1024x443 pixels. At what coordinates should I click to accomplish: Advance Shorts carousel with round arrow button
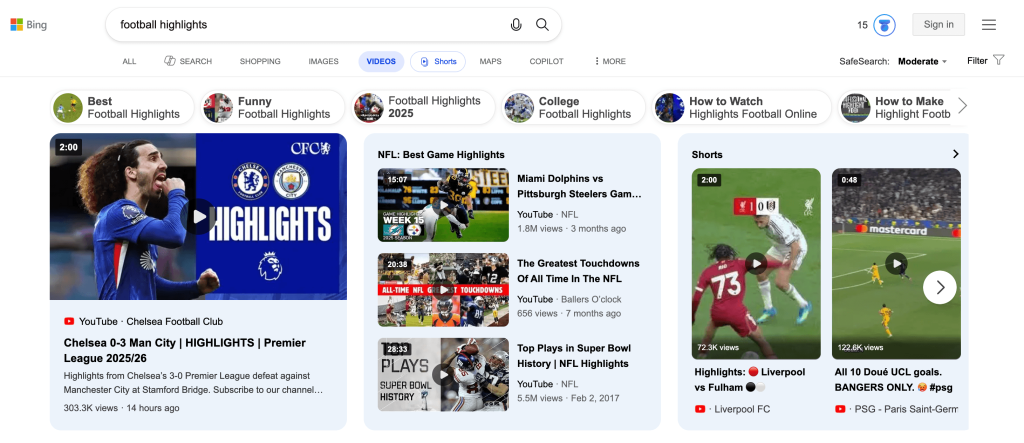[x=940, y=287]
